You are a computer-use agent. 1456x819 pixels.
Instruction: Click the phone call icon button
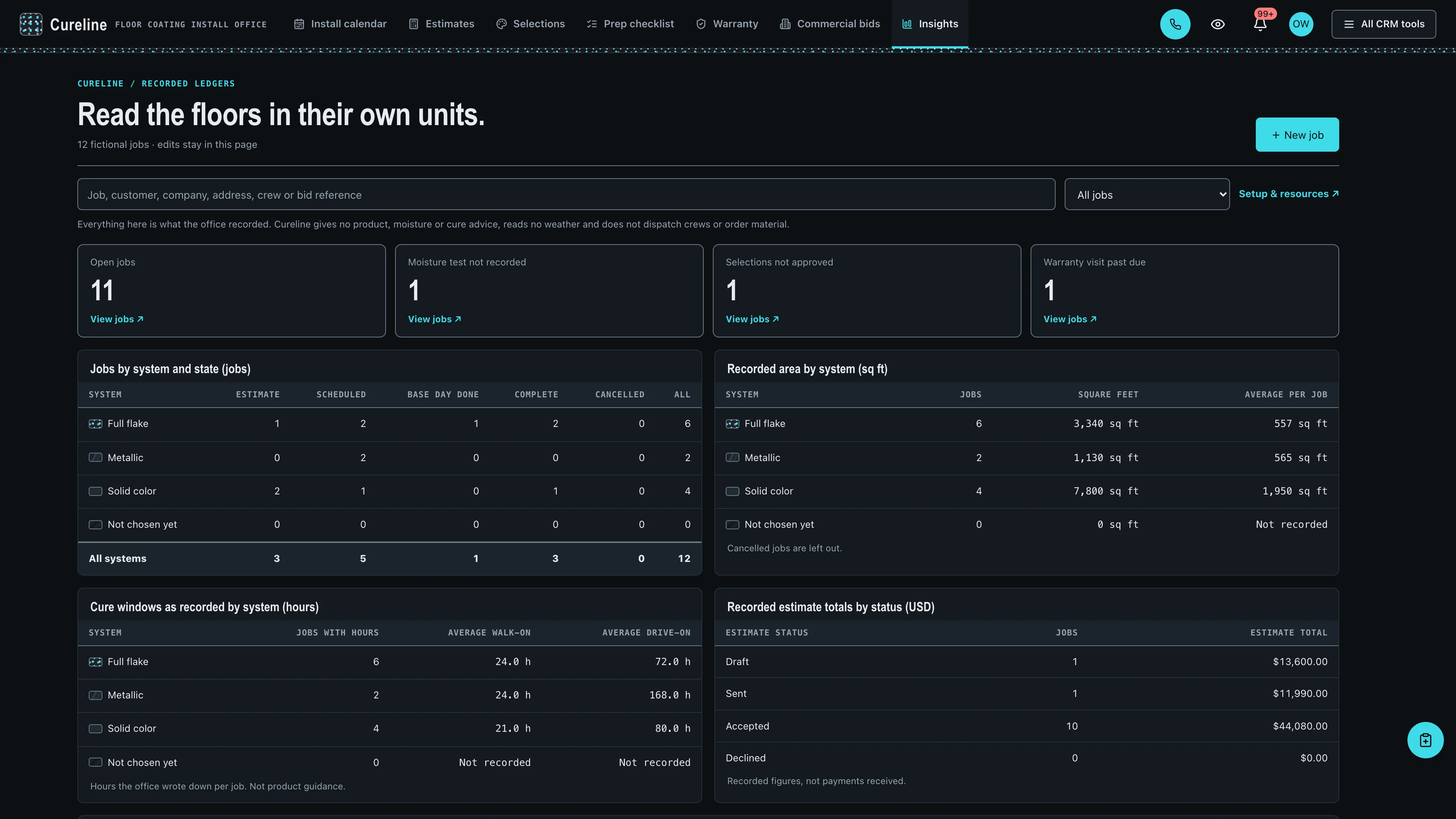click(x=1175, y=24)
